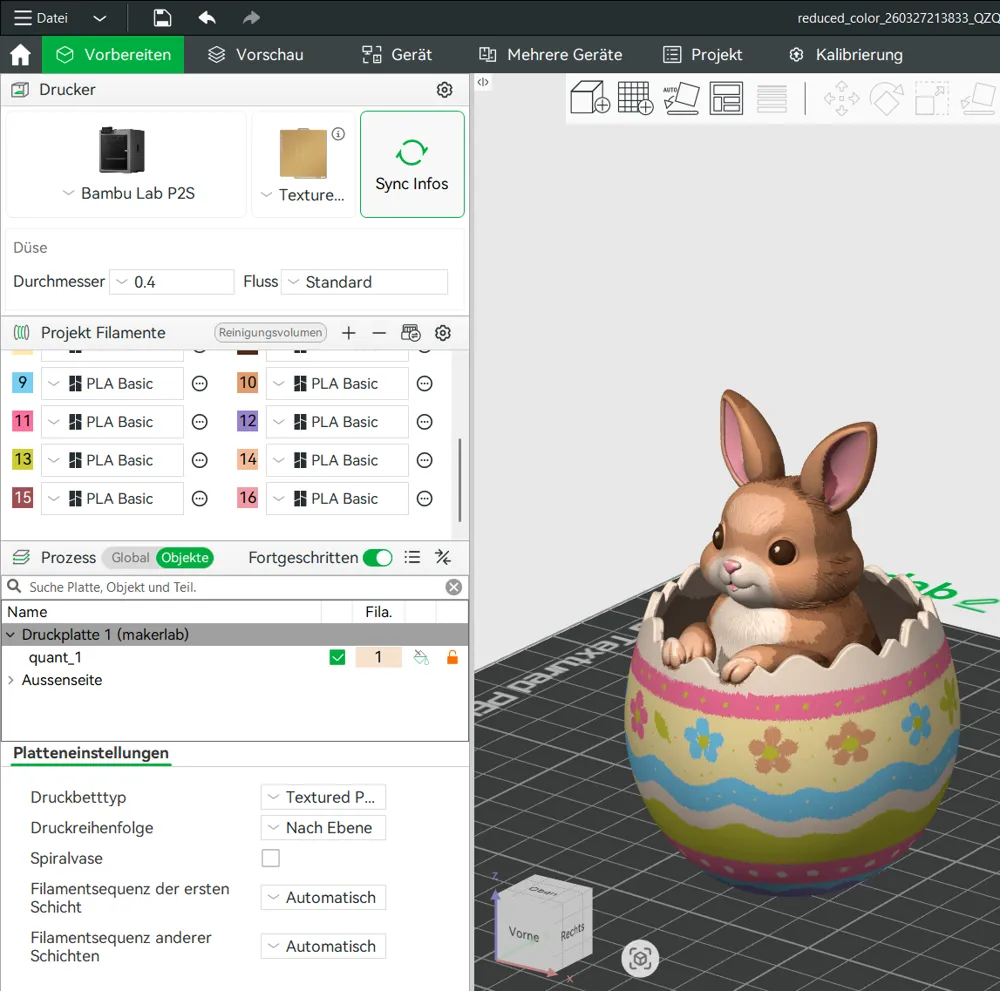Open the Druckbetttyp Textured P... dropdown
1000x991 pixels.
pyautogui.click(x=323, y=797)
